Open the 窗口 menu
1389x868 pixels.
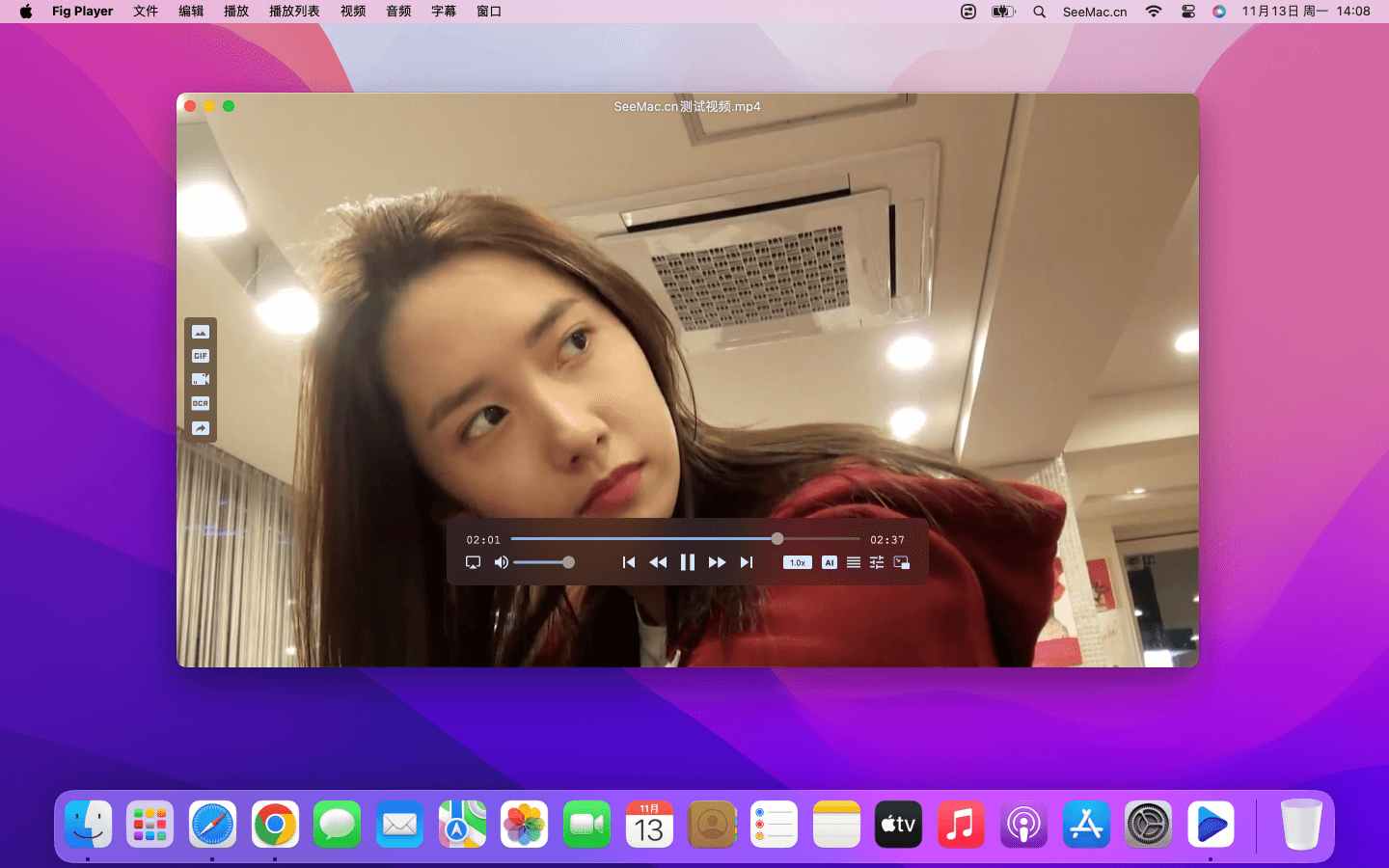489,12
